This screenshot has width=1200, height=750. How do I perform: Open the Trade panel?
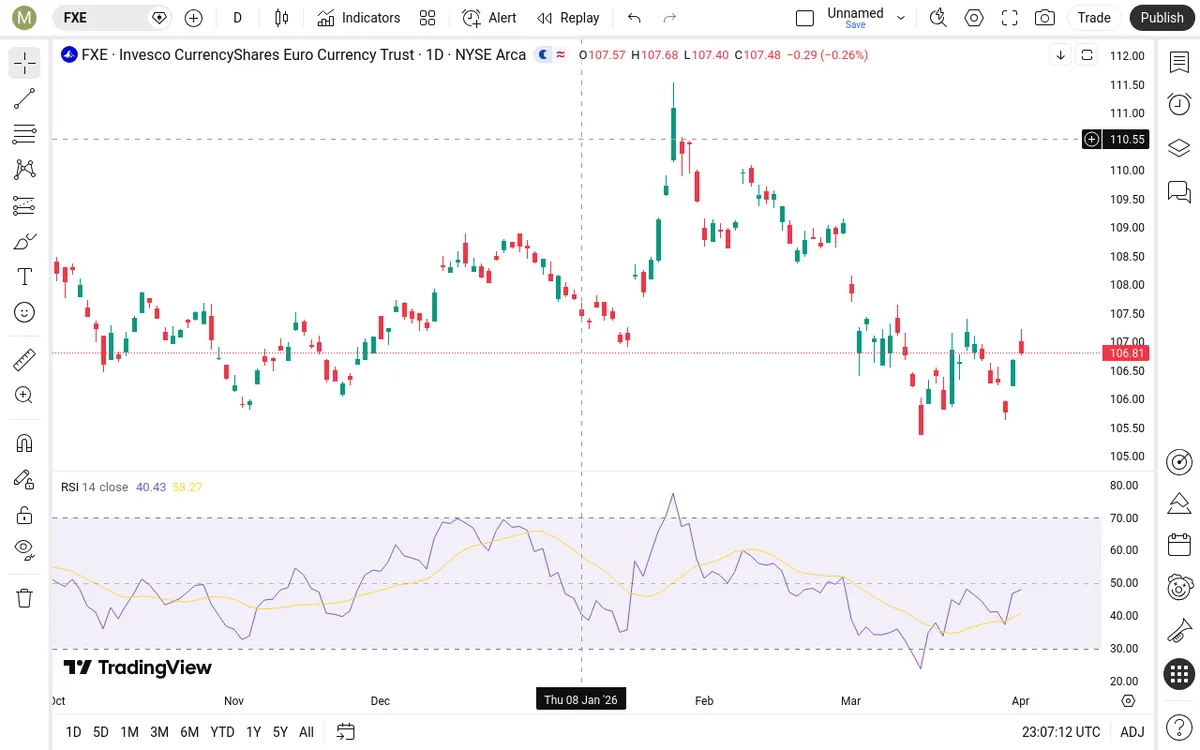coord(1094,18)
